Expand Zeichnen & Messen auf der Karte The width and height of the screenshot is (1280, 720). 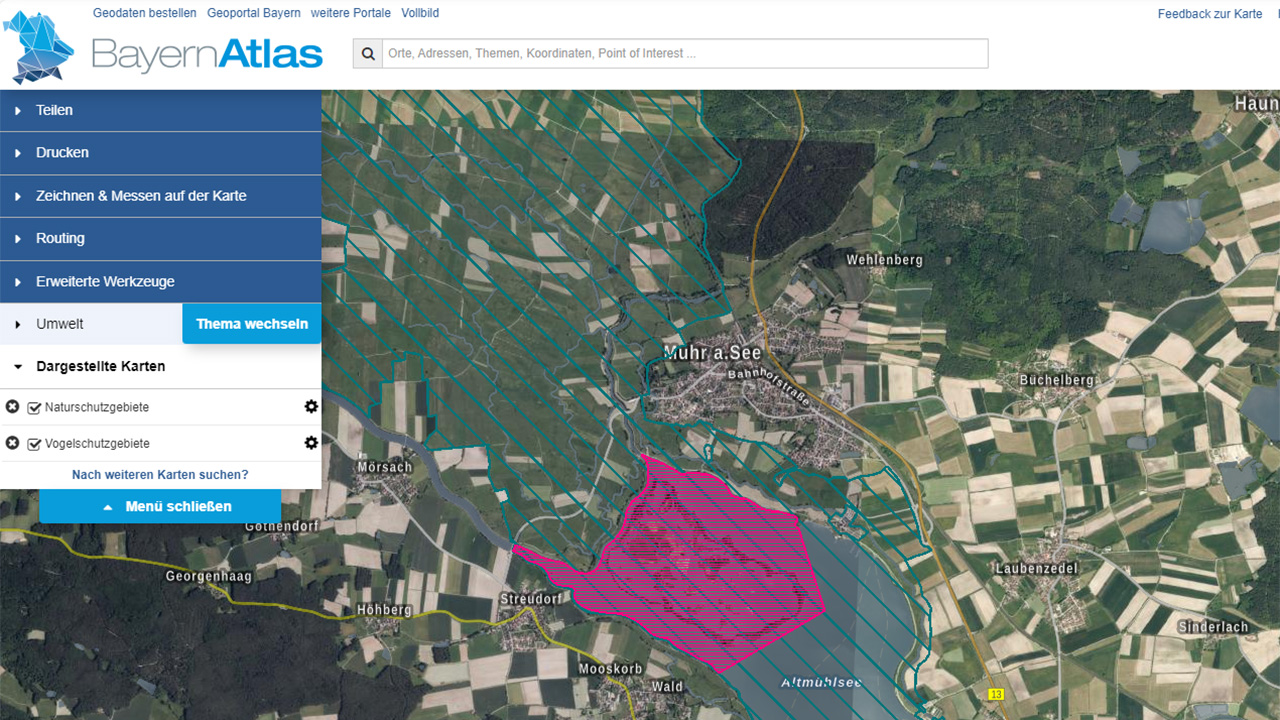click(160, 196)
